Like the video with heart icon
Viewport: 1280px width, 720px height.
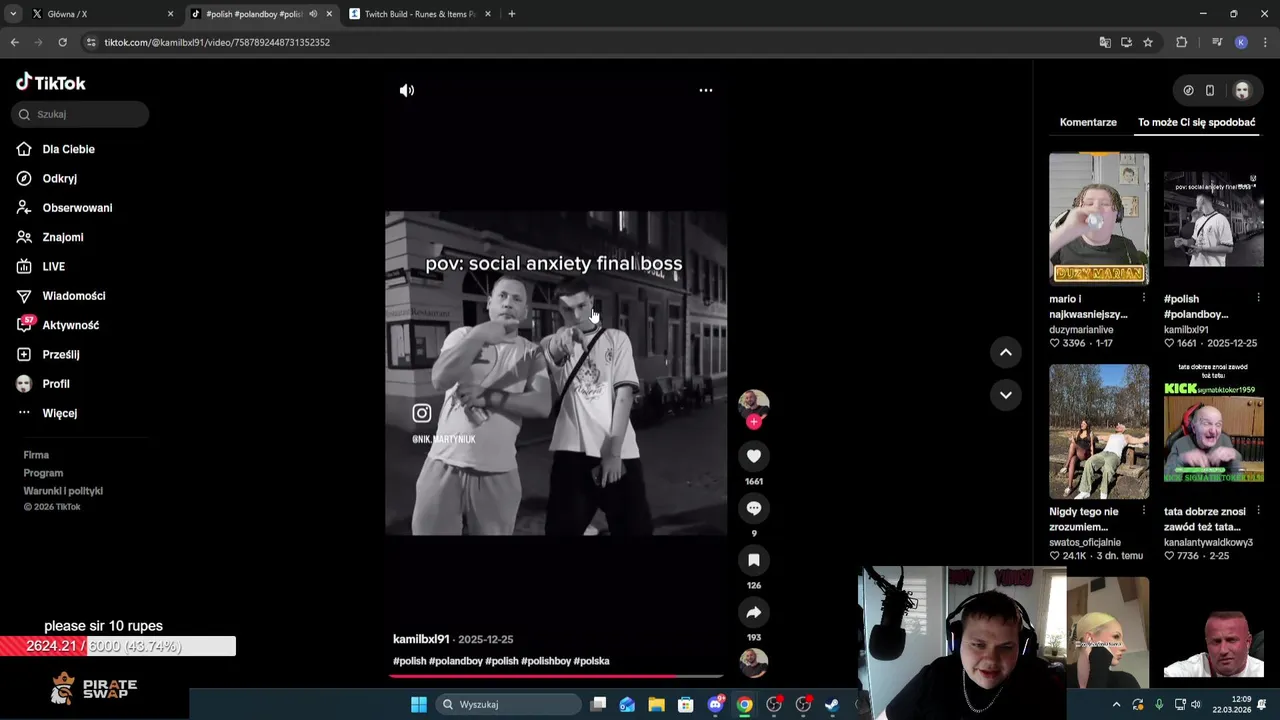[754, 456]
